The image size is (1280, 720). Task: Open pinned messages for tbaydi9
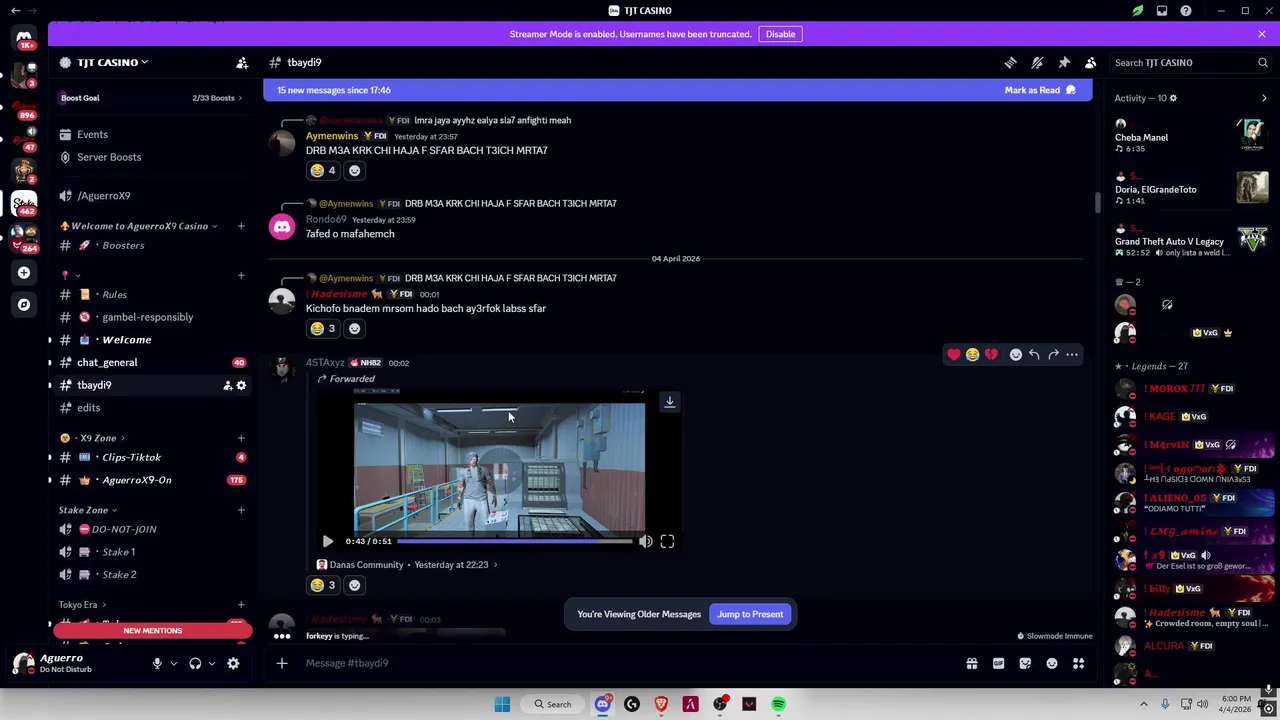point(1064,62)
